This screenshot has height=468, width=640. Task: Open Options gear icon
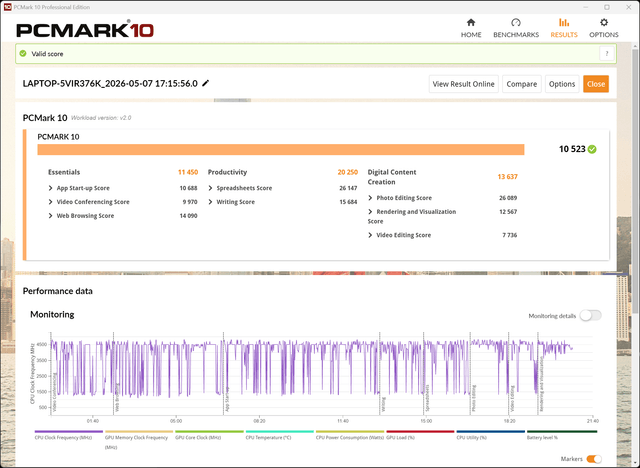coord(604,22)
